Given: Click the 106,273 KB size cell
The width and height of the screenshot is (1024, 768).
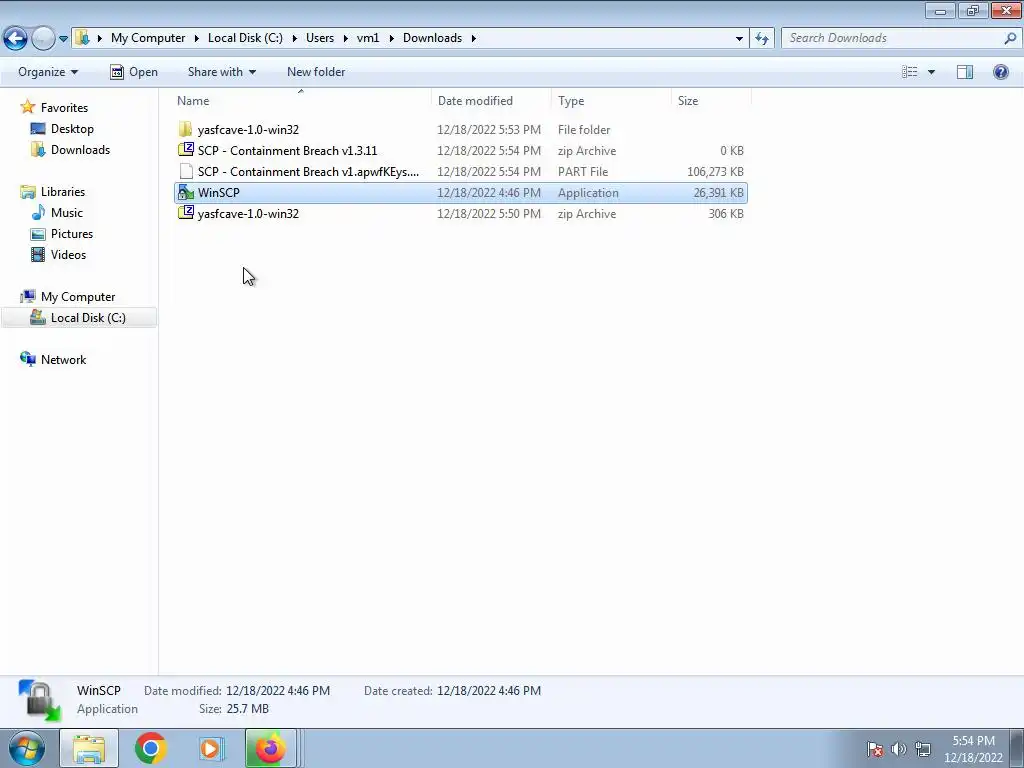Looking at the screenshot, I should pos(715,172).
